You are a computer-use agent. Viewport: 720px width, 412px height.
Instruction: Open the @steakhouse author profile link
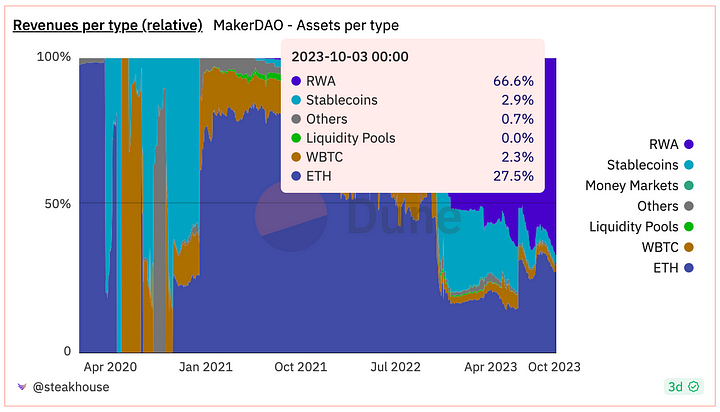(71, 387)
